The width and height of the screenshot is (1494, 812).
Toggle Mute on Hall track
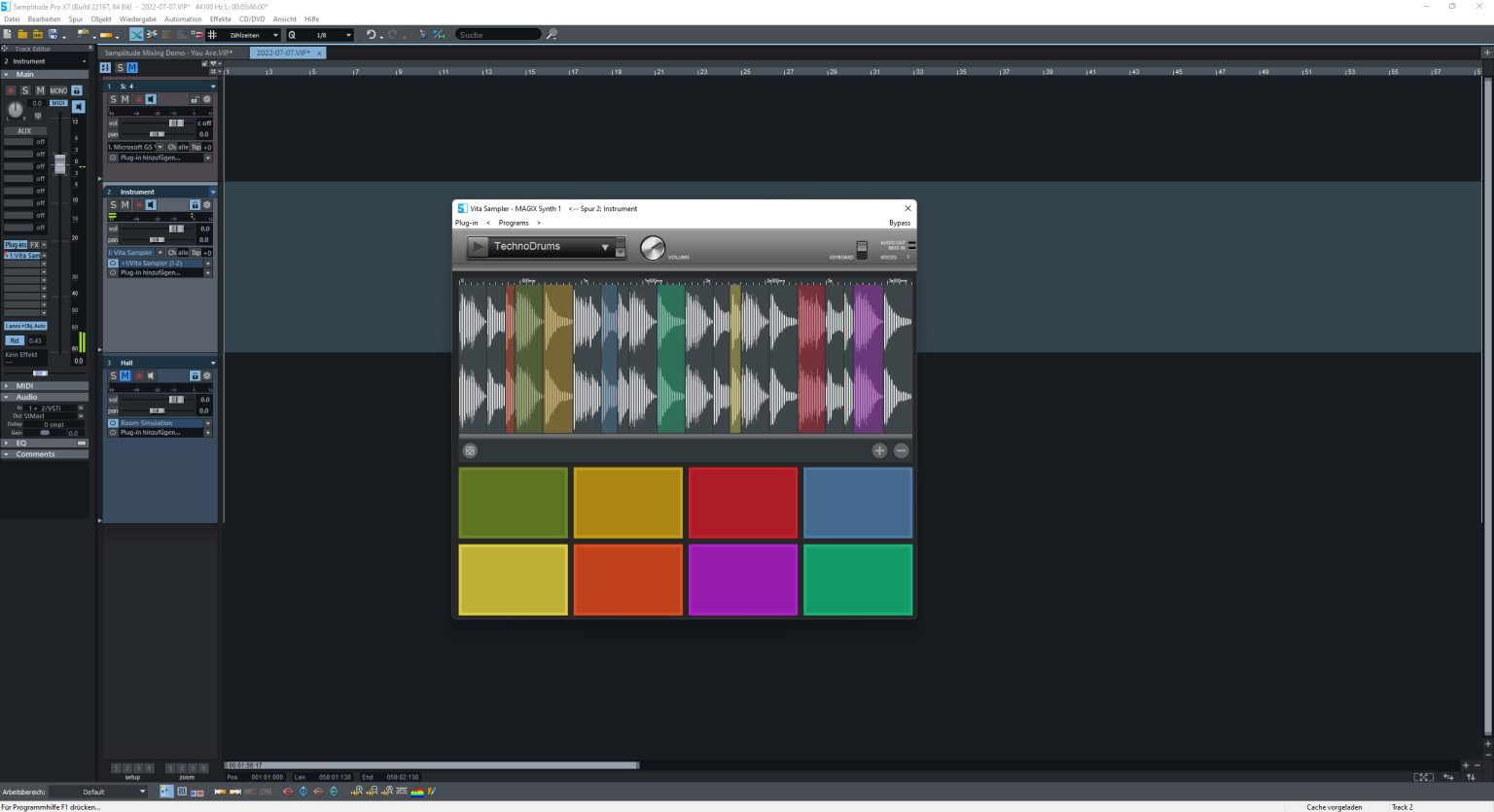[124, 375]
